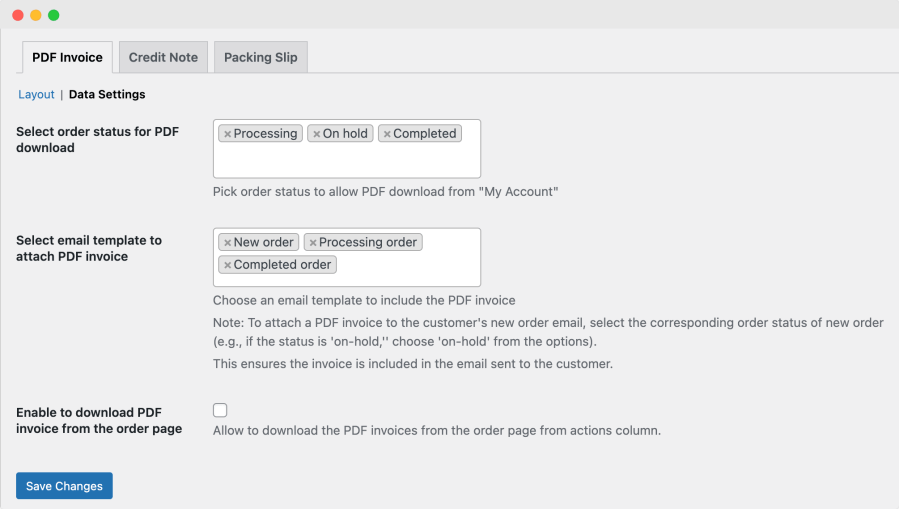Click the On hold tag label
899x509 pixels.
point(345,134)
